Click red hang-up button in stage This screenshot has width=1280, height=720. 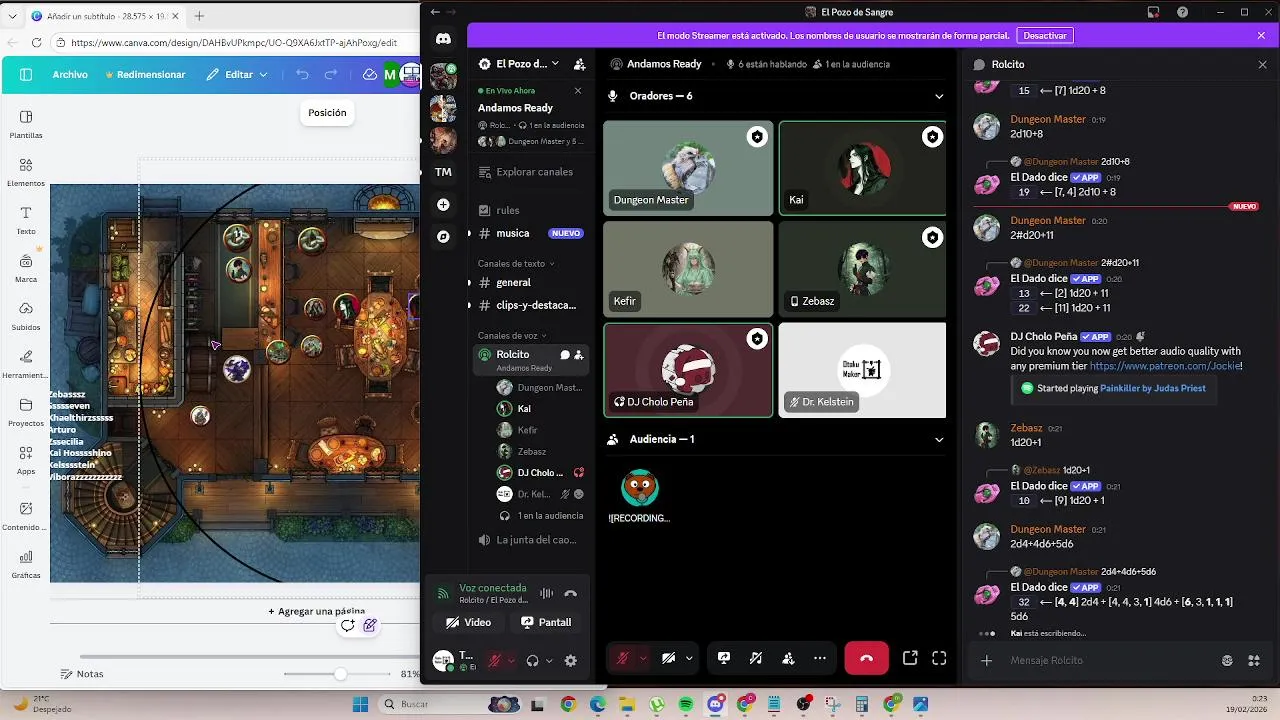(866, 658)
